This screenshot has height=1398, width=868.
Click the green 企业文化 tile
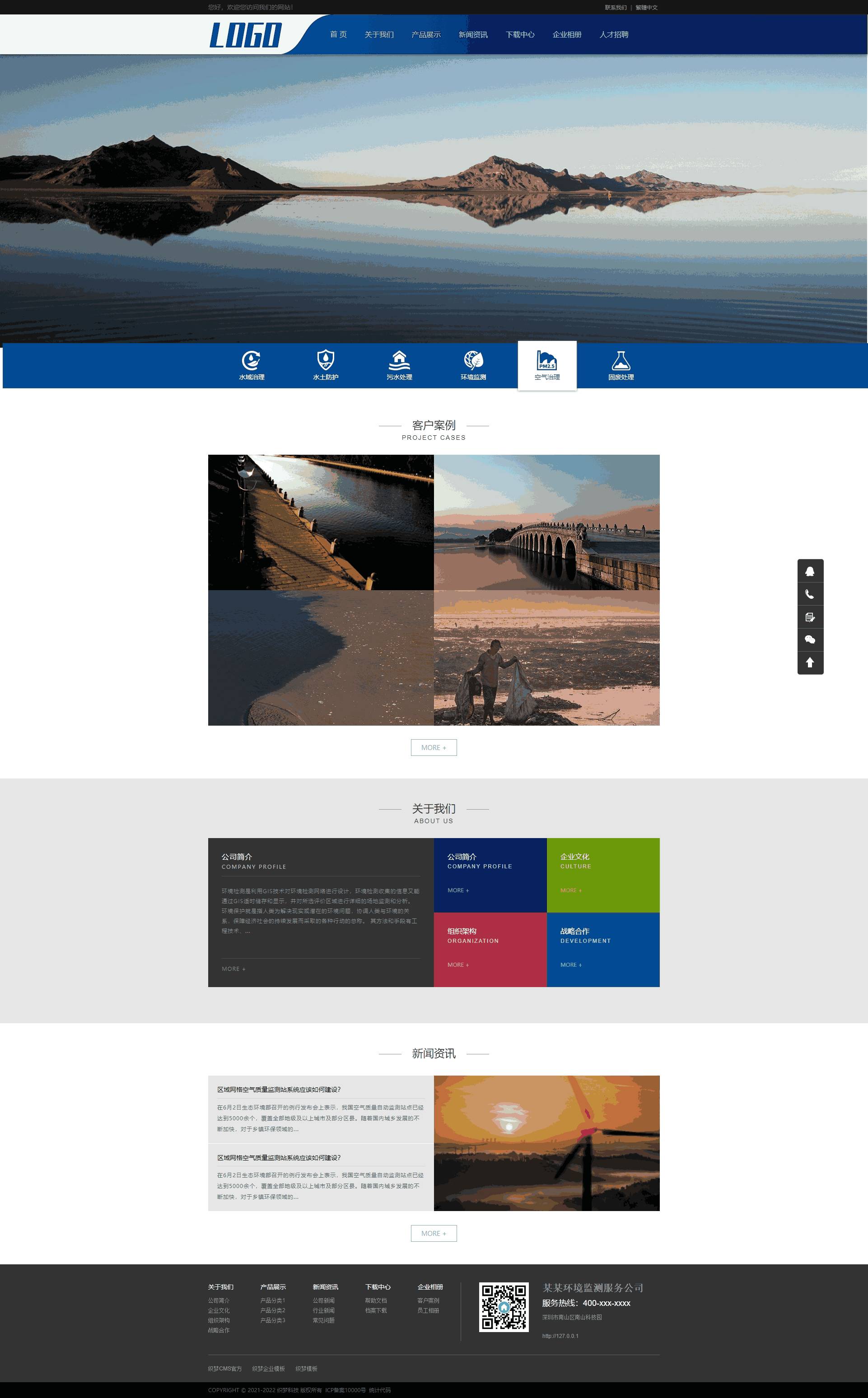pyautogui.click(x=603, y=875)
